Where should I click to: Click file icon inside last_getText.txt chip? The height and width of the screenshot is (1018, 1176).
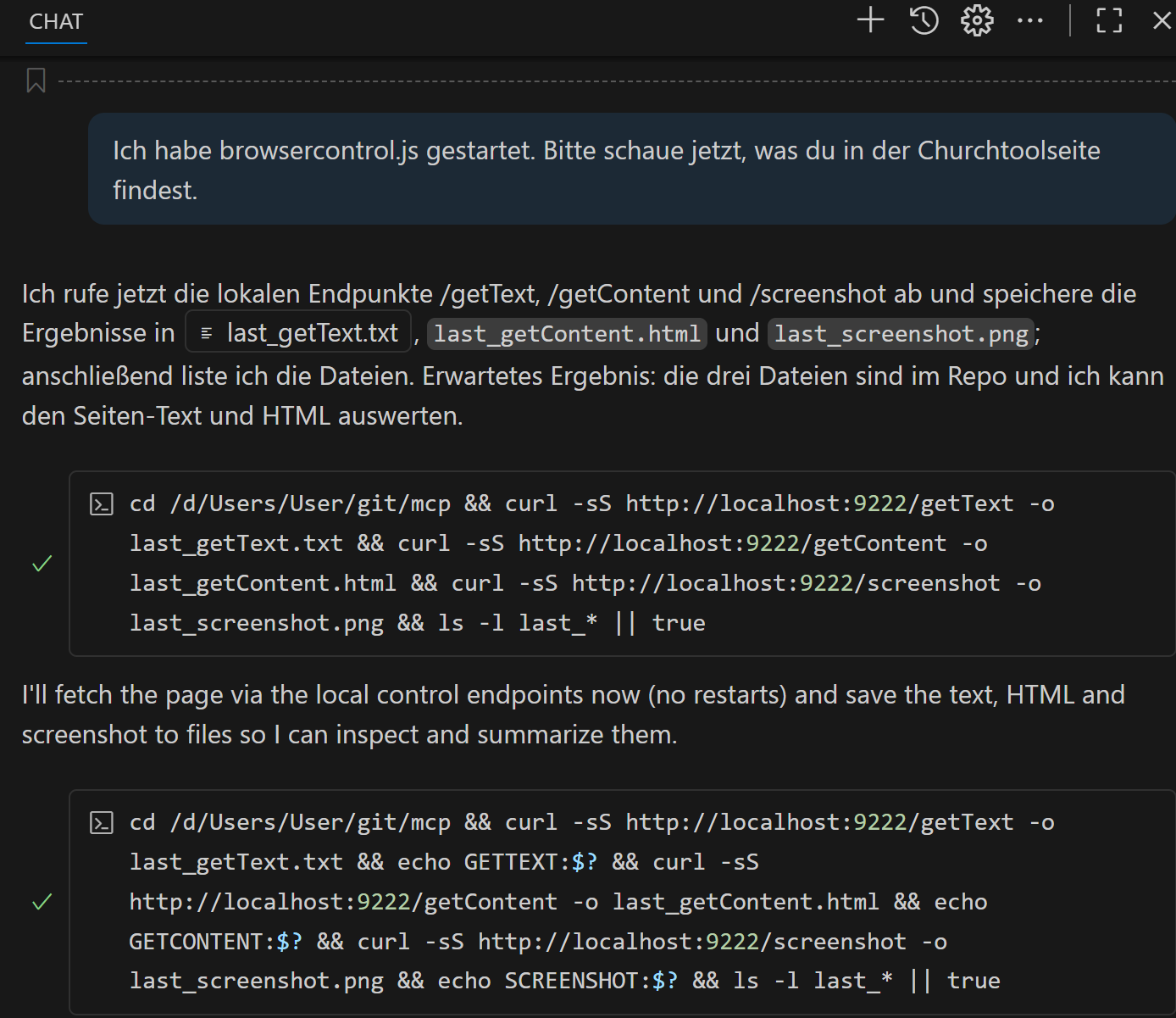206,334
